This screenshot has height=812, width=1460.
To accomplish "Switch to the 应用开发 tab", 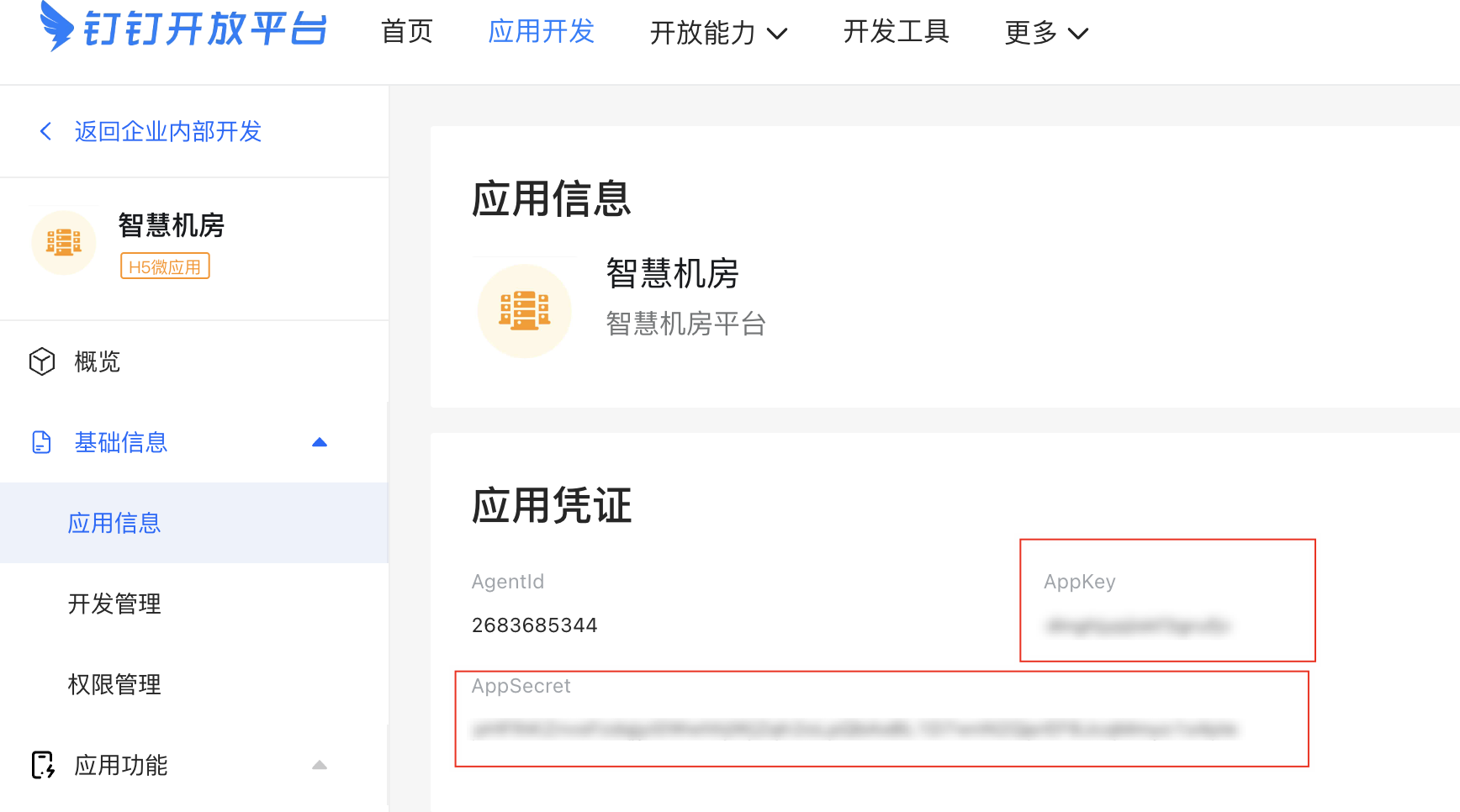I will point(541,32).
